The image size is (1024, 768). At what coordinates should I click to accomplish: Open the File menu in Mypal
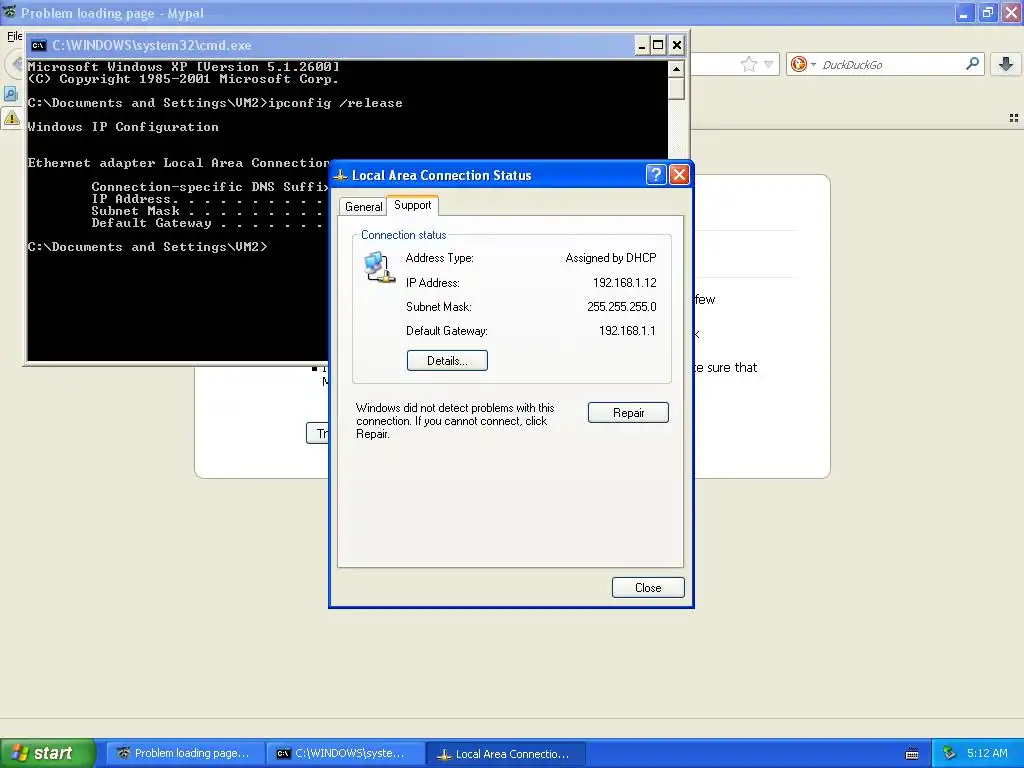tap(14, 37)
